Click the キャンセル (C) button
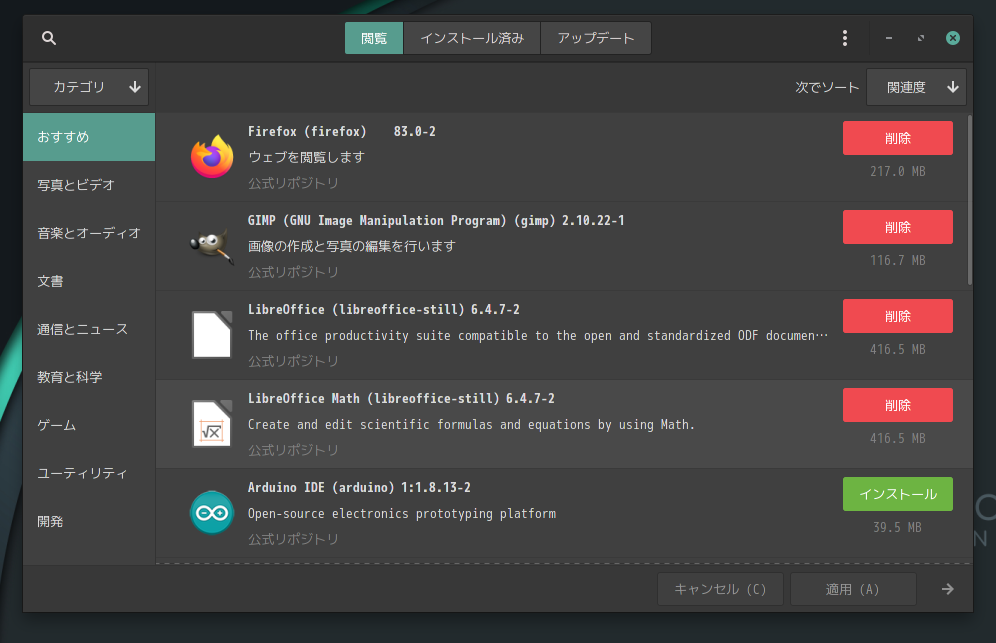This screenshot has width=996, height=643. coord(720,589)
